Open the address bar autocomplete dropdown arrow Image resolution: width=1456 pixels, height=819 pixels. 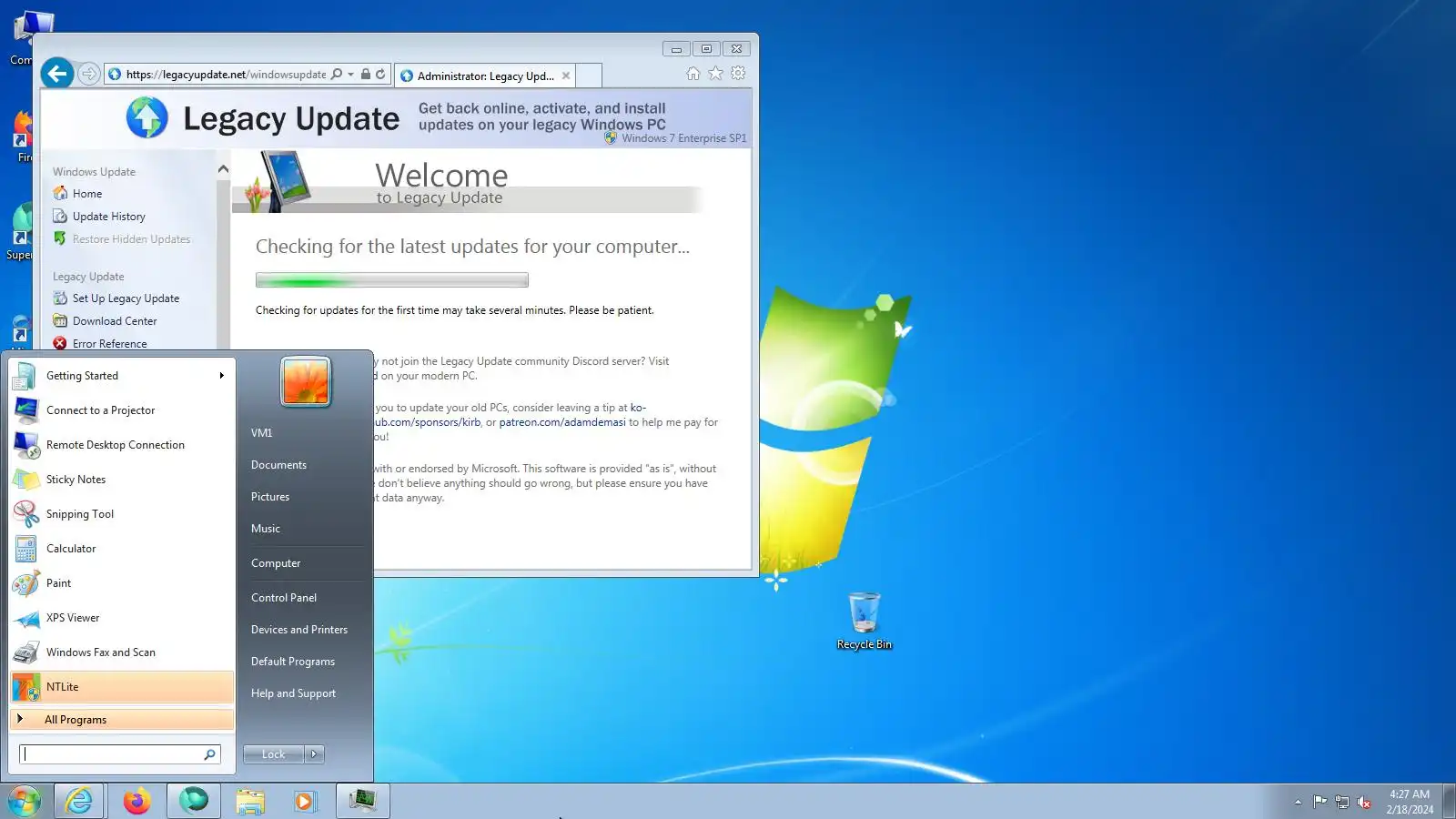(x=351, y=75)
